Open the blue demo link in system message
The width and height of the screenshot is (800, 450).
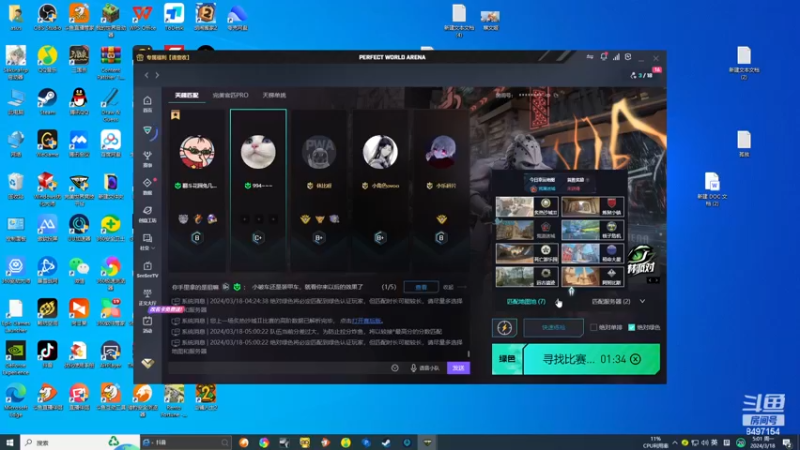367,321
